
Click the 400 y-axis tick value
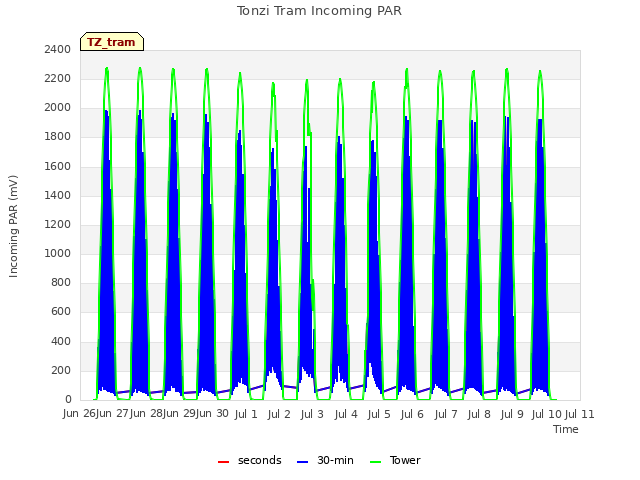pyautogui.click(x=61, y=341)
